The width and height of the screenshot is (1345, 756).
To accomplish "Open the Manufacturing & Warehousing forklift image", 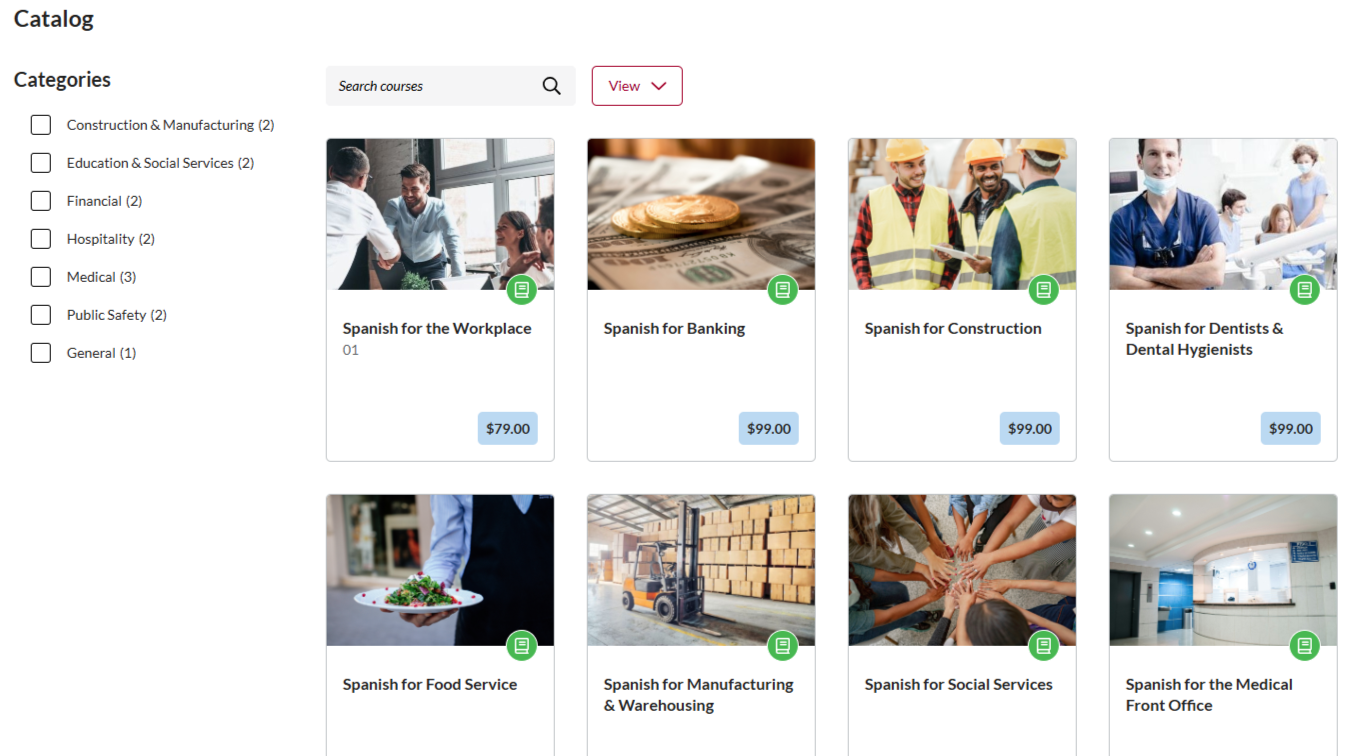I will pos(701,570).
